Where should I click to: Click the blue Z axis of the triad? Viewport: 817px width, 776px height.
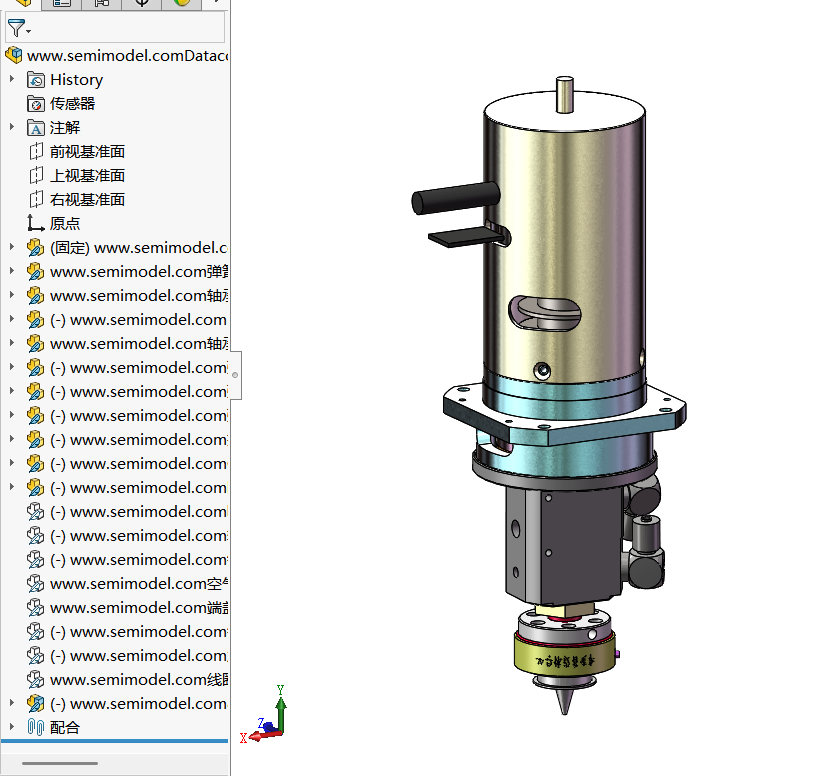click(266, 724)
